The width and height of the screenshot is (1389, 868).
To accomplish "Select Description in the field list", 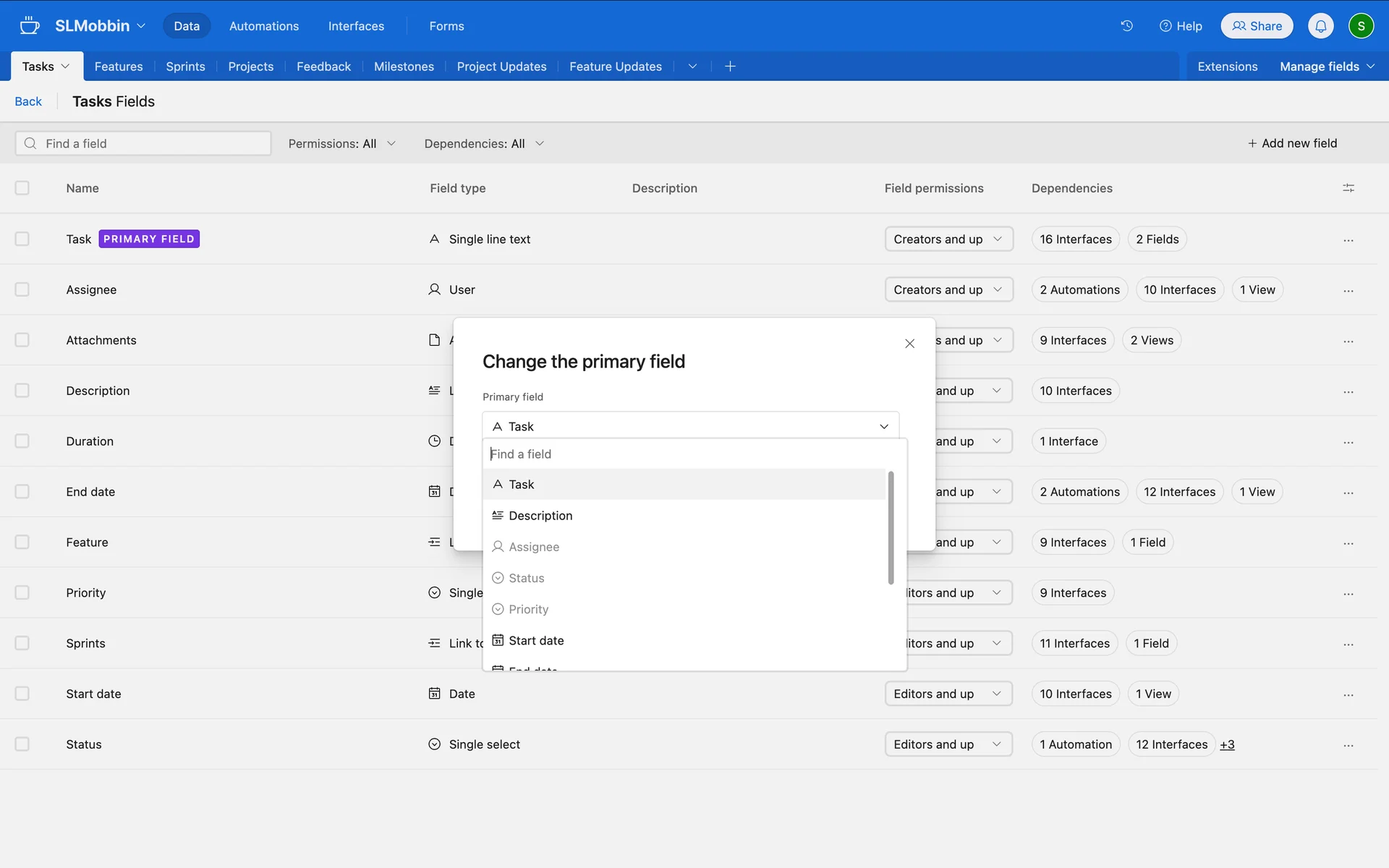I will tap(540, 516).
